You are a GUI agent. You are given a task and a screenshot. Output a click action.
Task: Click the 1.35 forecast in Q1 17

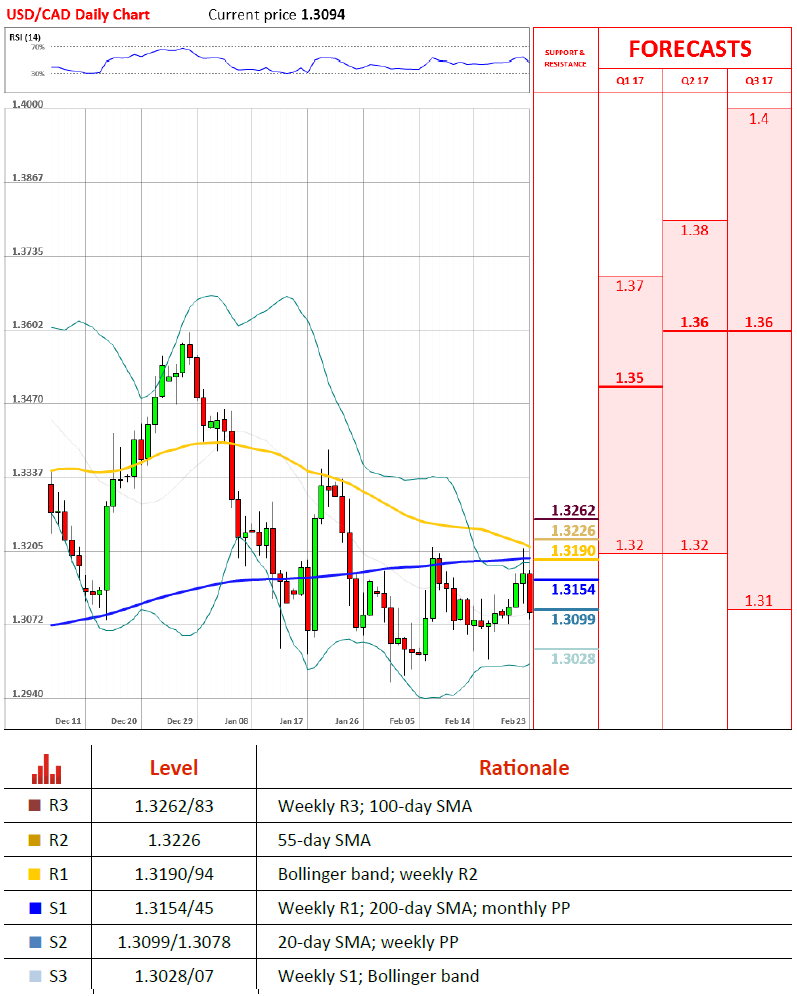(x=630, y=378)
